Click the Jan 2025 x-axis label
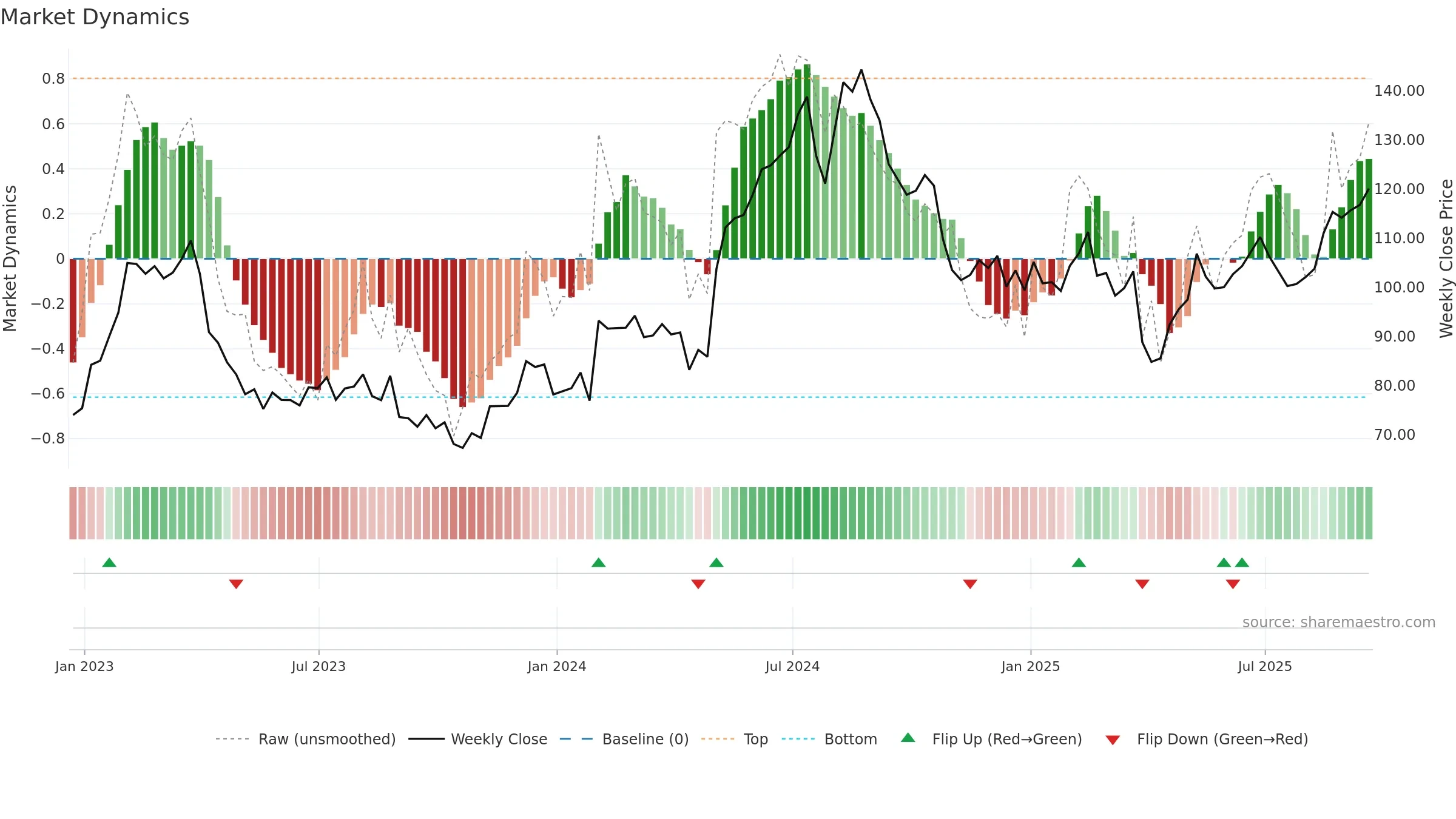The image size is (1456, 819). pos(1031,666)
